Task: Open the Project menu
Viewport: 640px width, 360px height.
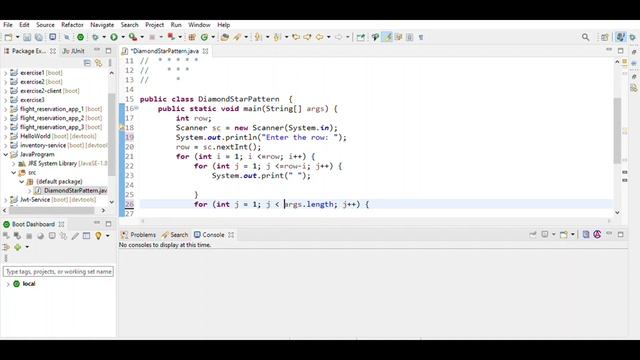Action: point(155,25)
